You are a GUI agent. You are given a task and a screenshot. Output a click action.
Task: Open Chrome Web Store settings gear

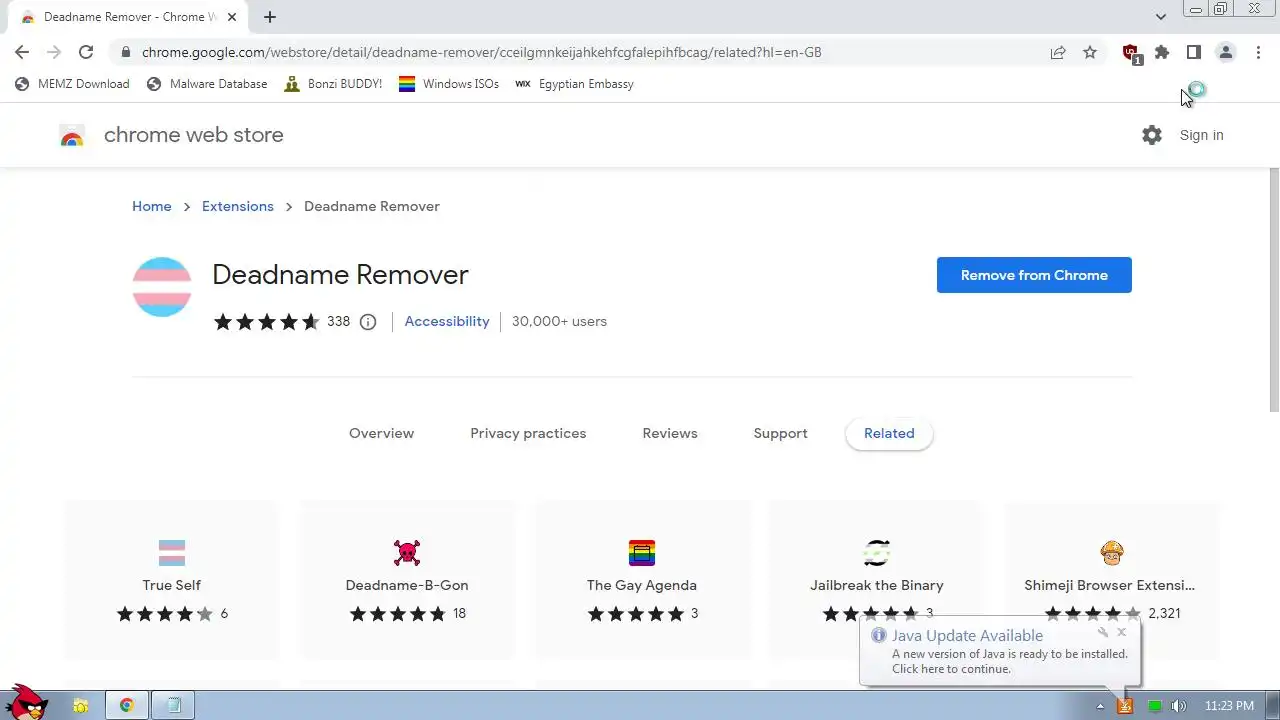pyautogui.click(x=1152, y=135)
